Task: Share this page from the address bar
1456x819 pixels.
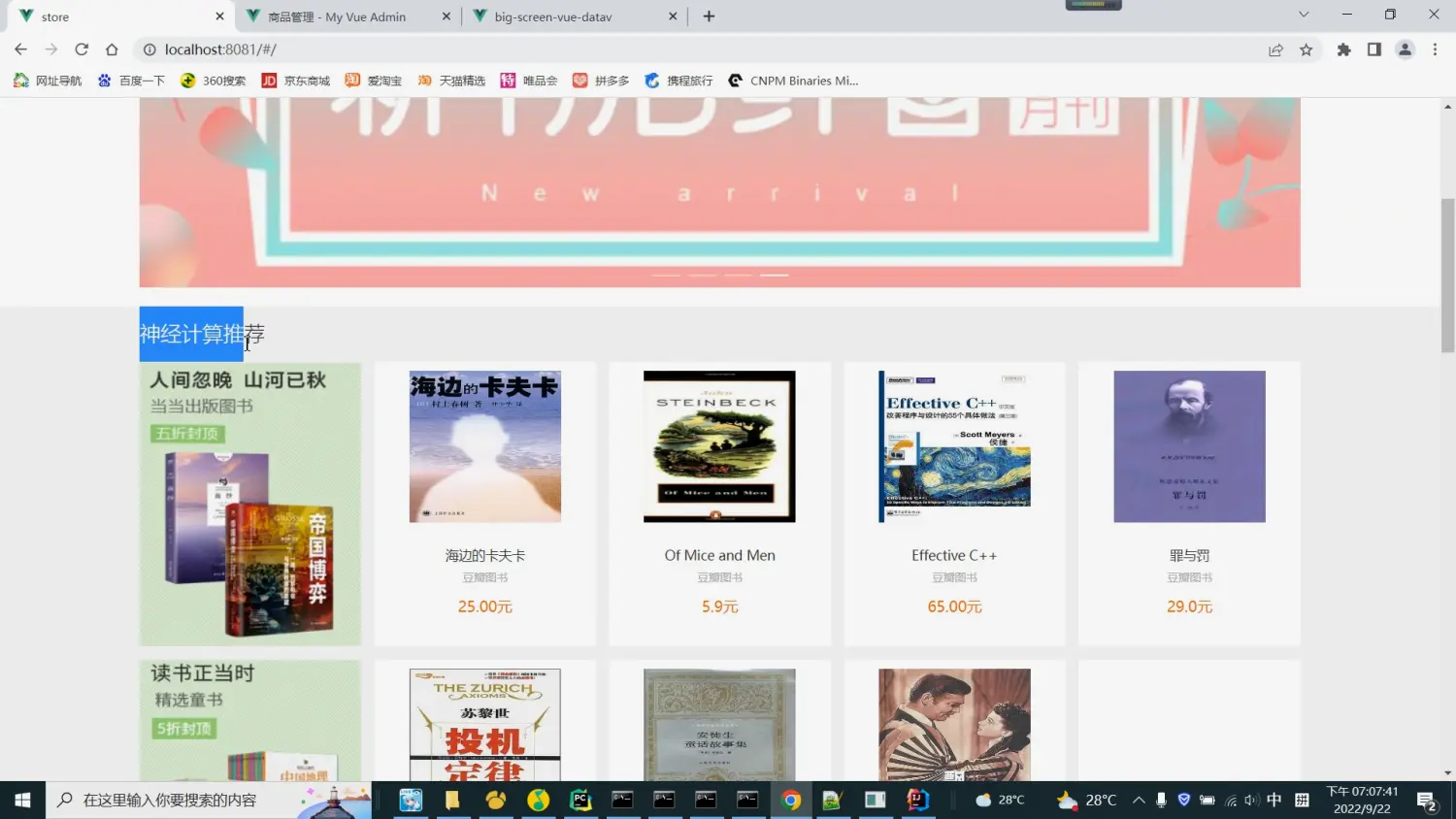Action: point(1275,49)
